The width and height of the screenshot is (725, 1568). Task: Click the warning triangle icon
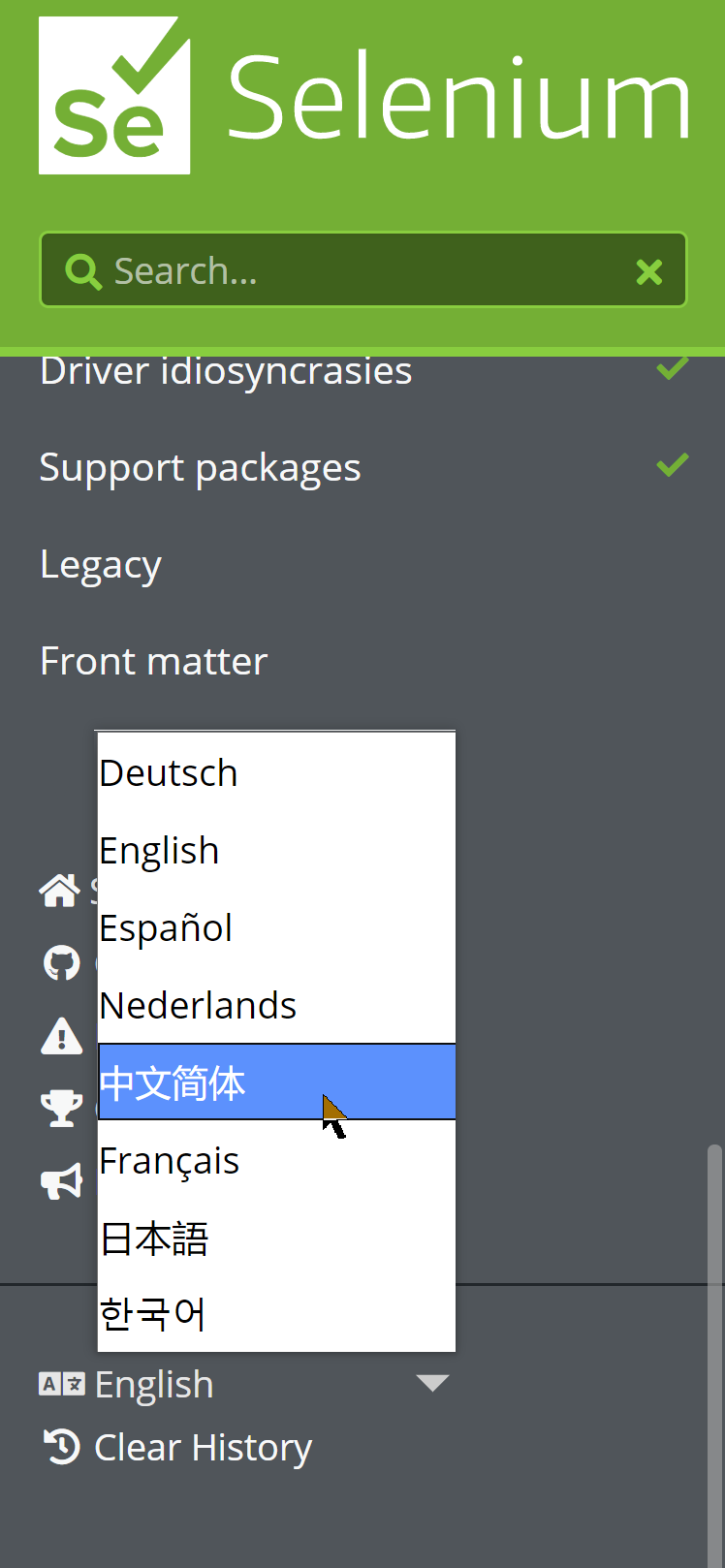tap(61, 1036)
